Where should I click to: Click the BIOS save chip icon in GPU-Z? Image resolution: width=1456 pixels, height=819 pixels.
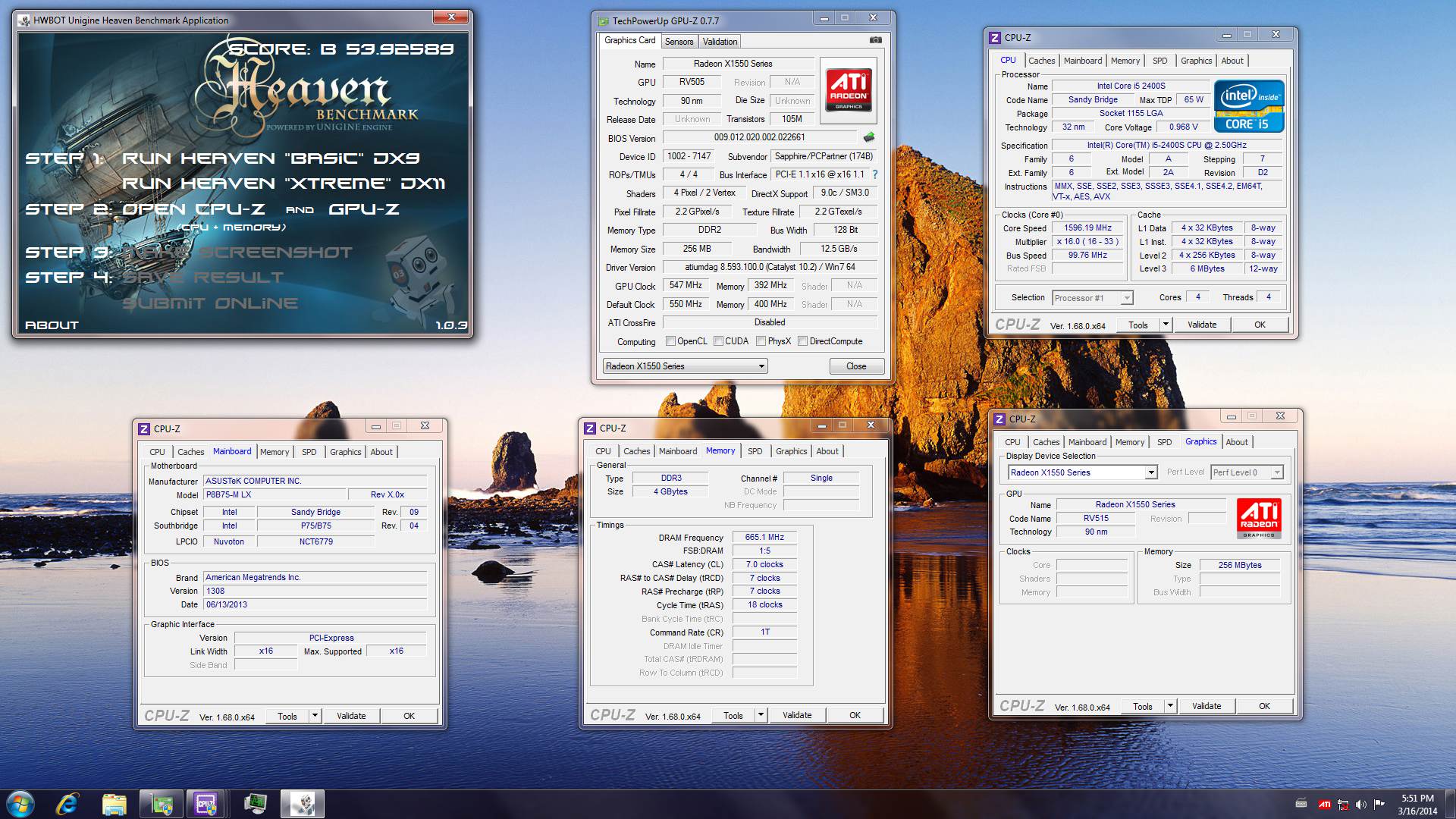869,137
